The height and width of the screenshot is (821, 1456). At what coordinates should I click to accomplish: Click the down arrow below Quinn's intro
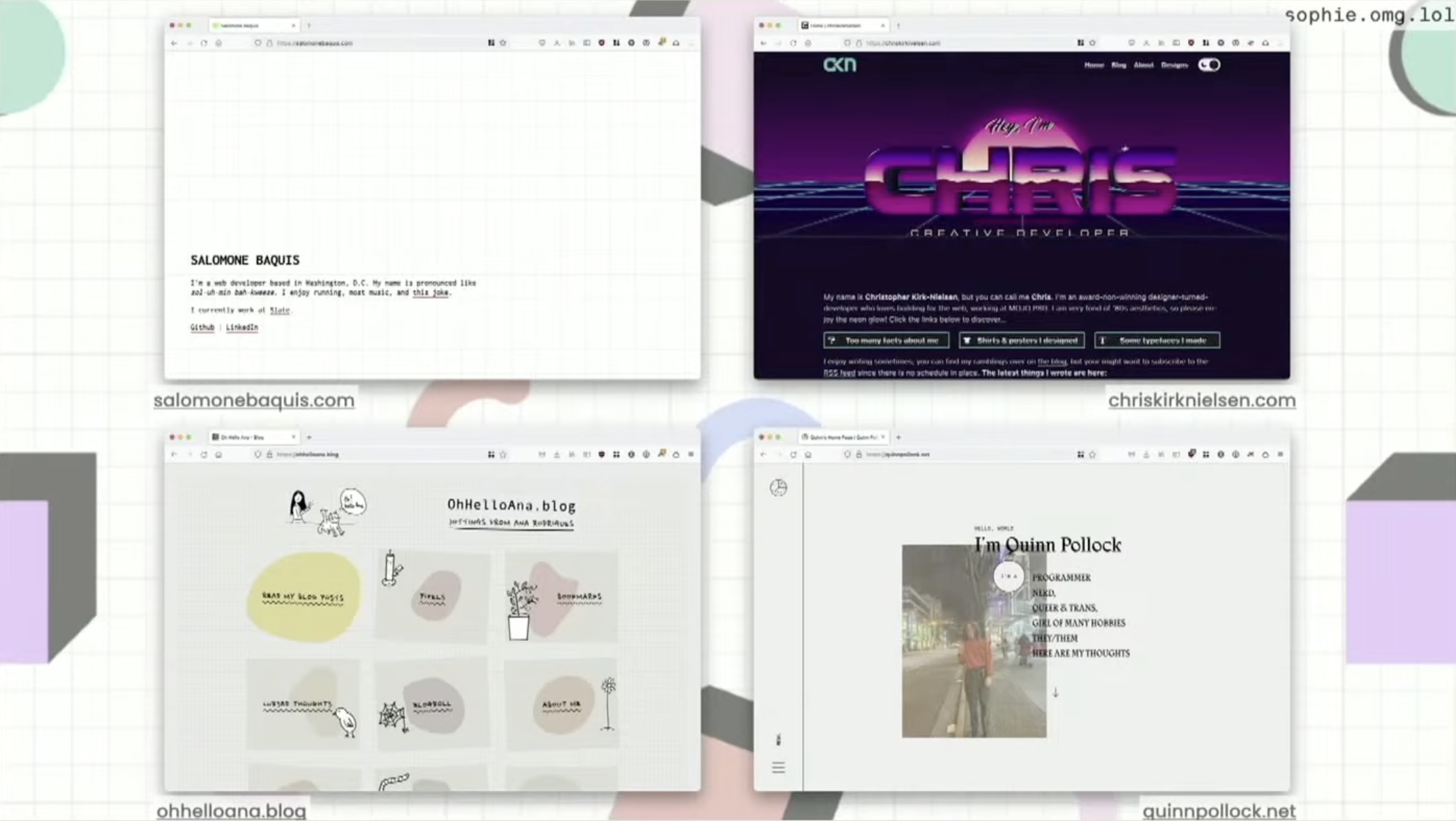(x=1055, y=693)
